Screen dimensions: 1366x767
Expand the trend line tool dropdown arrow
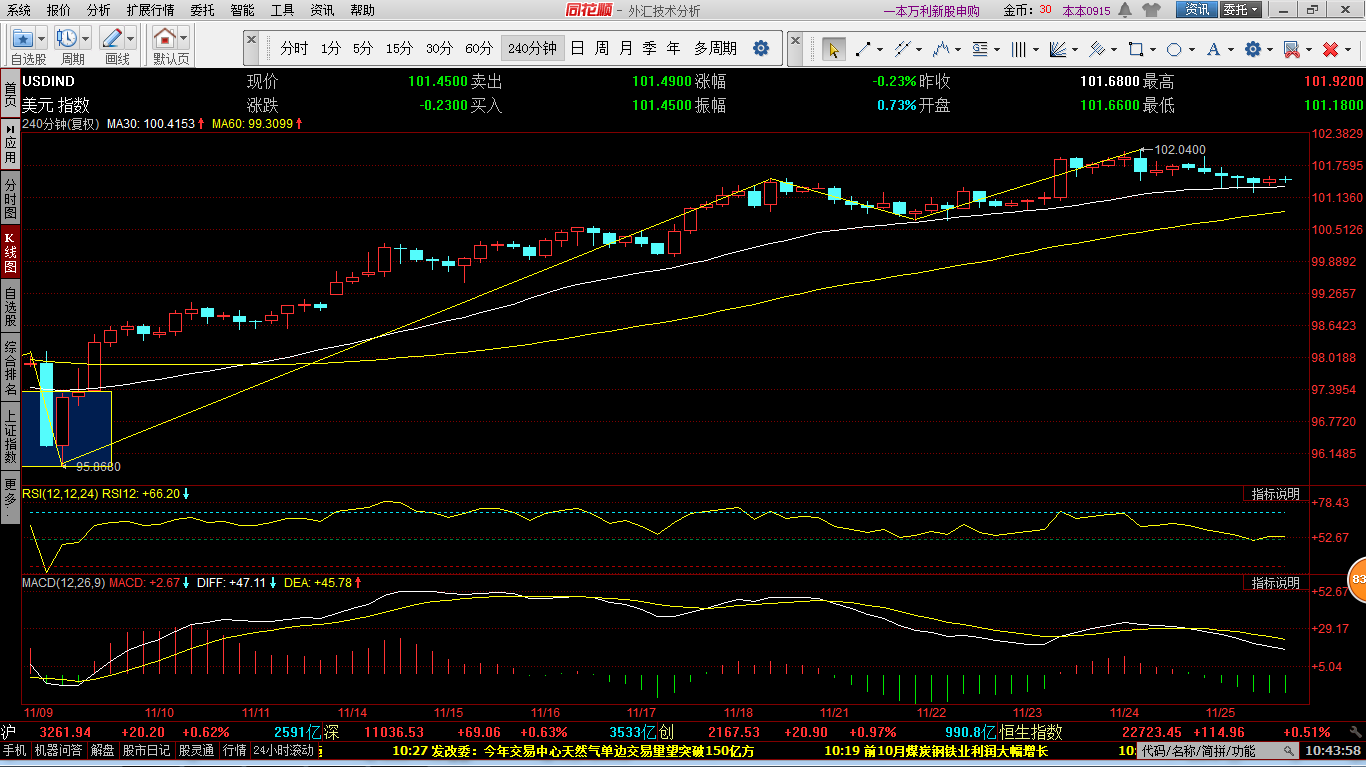click(880, 49)
